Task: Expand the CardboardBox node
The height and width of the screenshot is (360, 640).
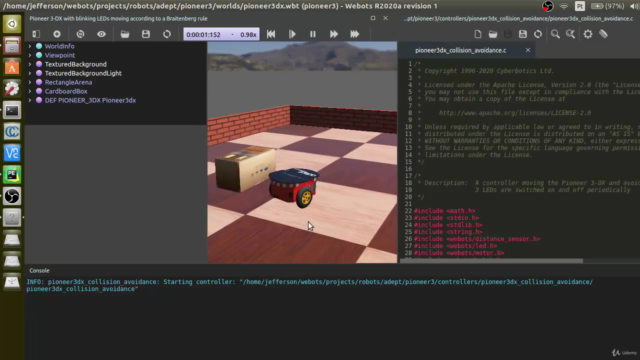Action: coord(30,91)
